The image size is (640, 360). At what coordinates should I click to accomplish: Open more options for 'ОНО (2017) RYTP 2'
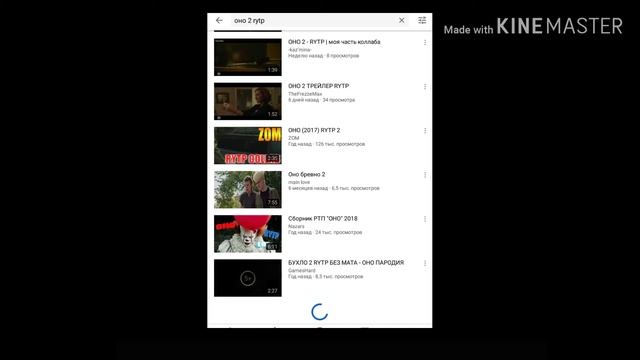pyautogui.click(x=425, y=131)
